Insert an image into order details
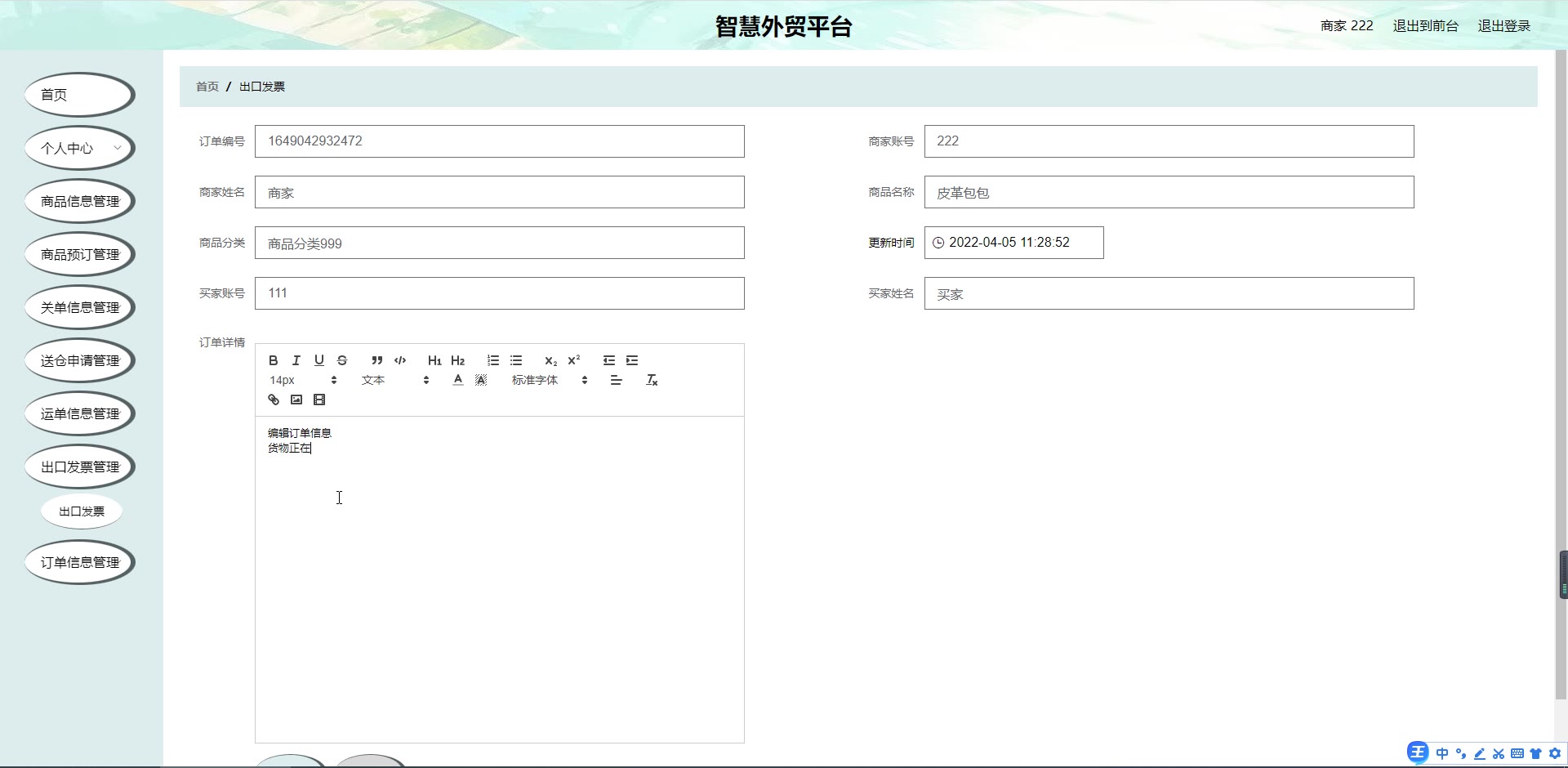 296,400
